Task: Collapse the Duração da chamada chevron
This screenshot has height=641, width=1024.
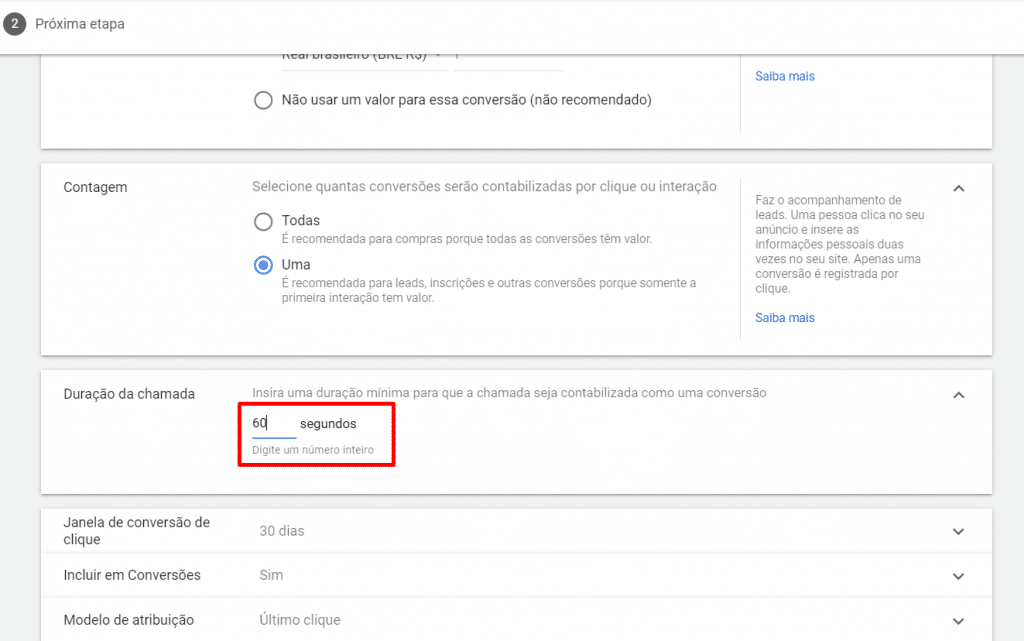Action: click(x=958, y=395)
